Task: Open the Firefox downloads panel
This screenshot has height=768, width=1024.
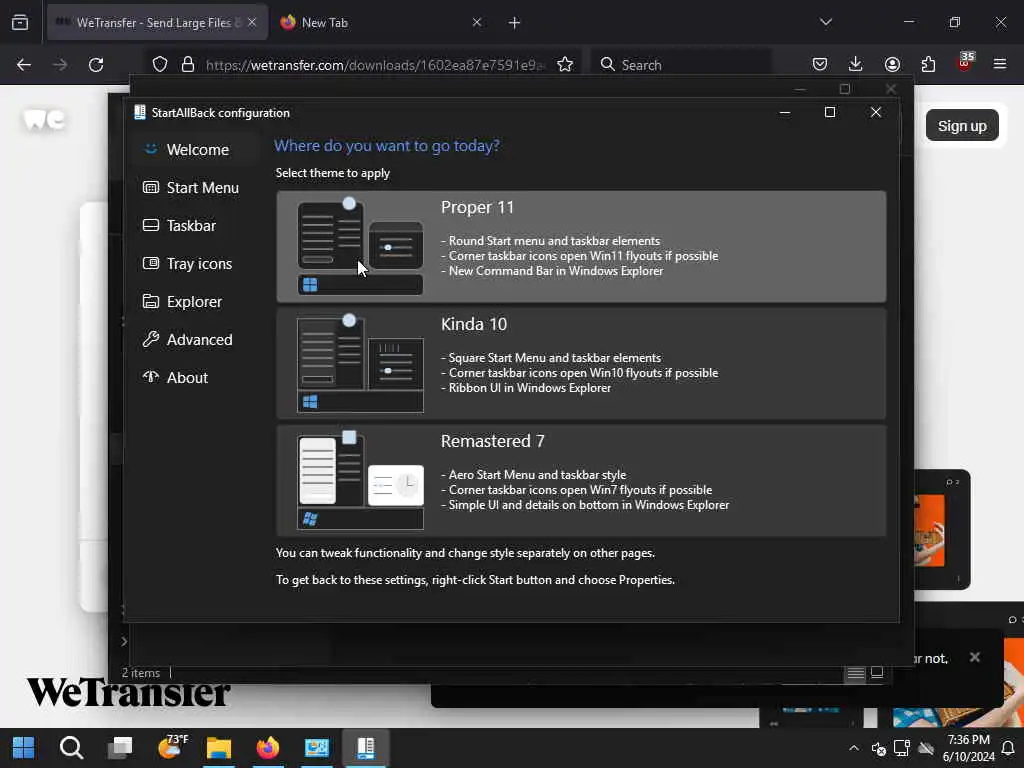Action: pos(856,64)
